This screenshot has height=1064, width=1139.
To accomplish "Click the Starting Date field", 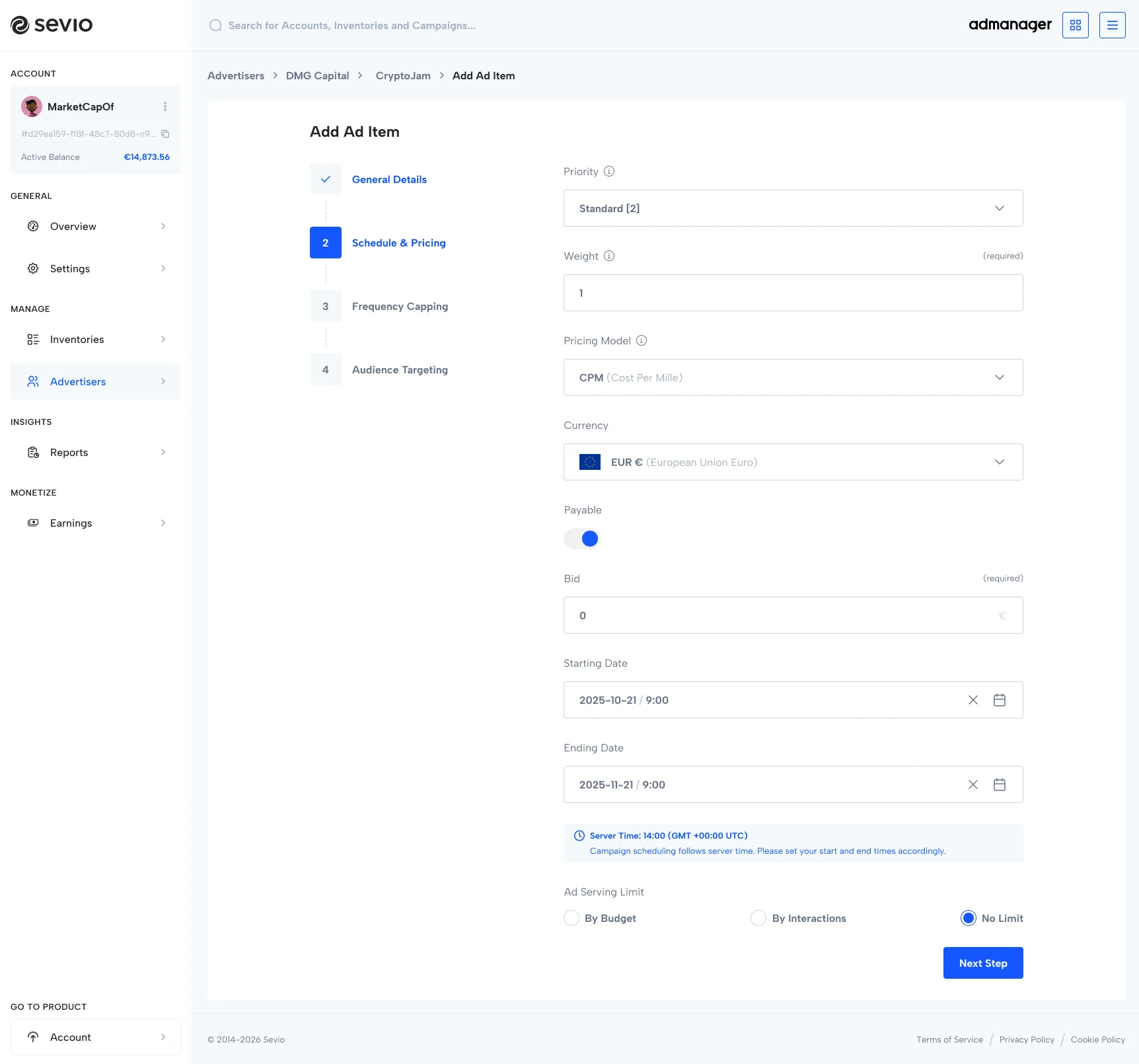I will point(793,700).
